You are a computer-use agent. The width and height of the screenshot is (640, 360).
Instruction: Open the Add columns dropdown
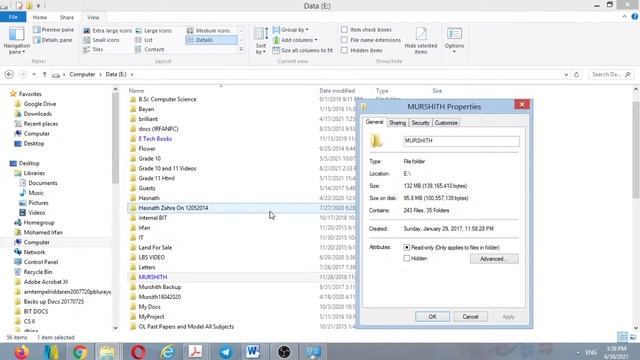pos(295,40)
